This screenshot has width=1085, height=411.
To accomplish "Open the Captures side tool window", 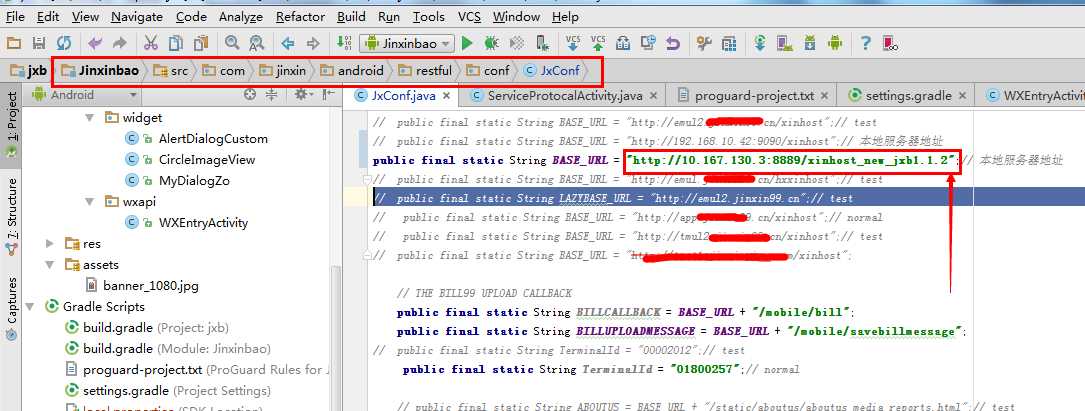I will pyautogui.click(x=12, y=310).
